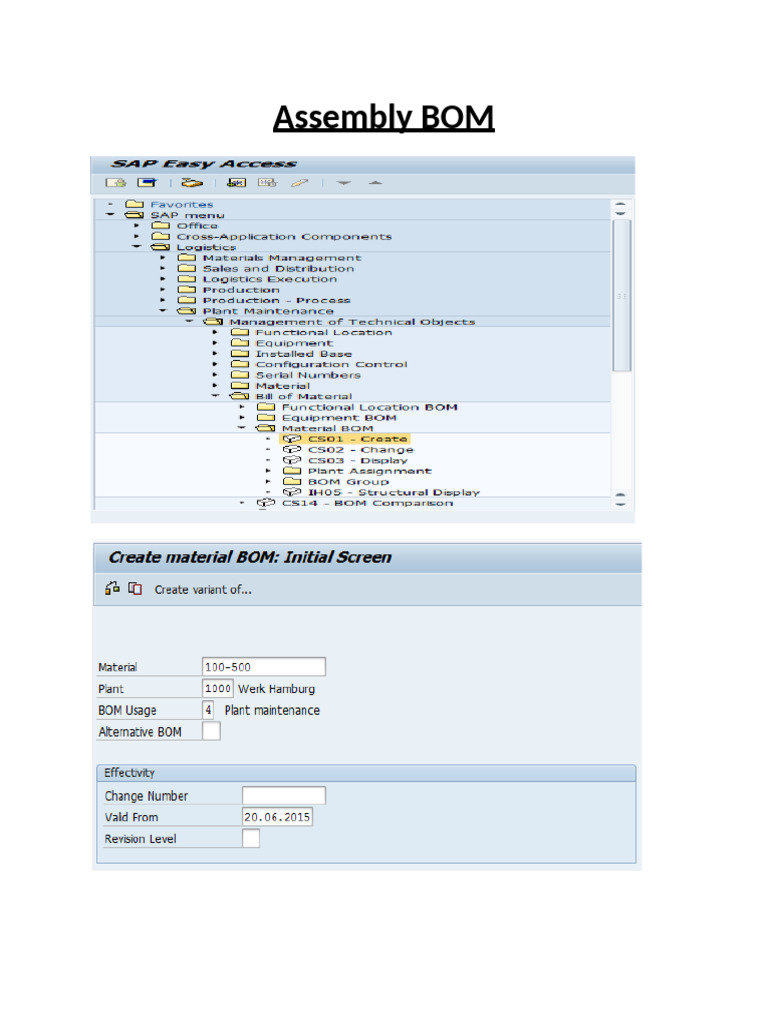Click the Equipment BOM folder icon
Image resolution: width=768 pixels, height=1024 pixels.
point(265,417)
